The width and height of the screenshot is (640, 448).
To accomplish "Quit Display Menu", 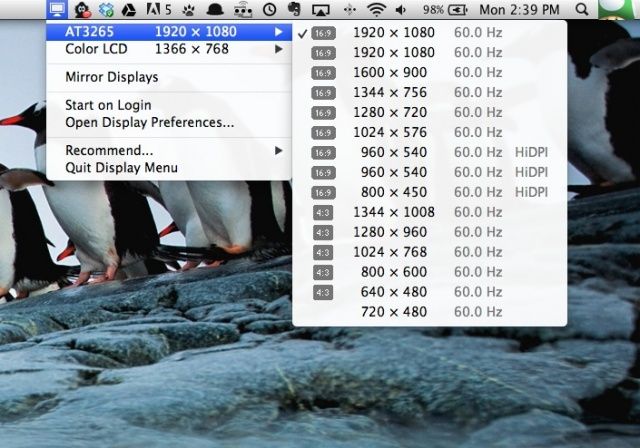I will click(x=121, y=167).
